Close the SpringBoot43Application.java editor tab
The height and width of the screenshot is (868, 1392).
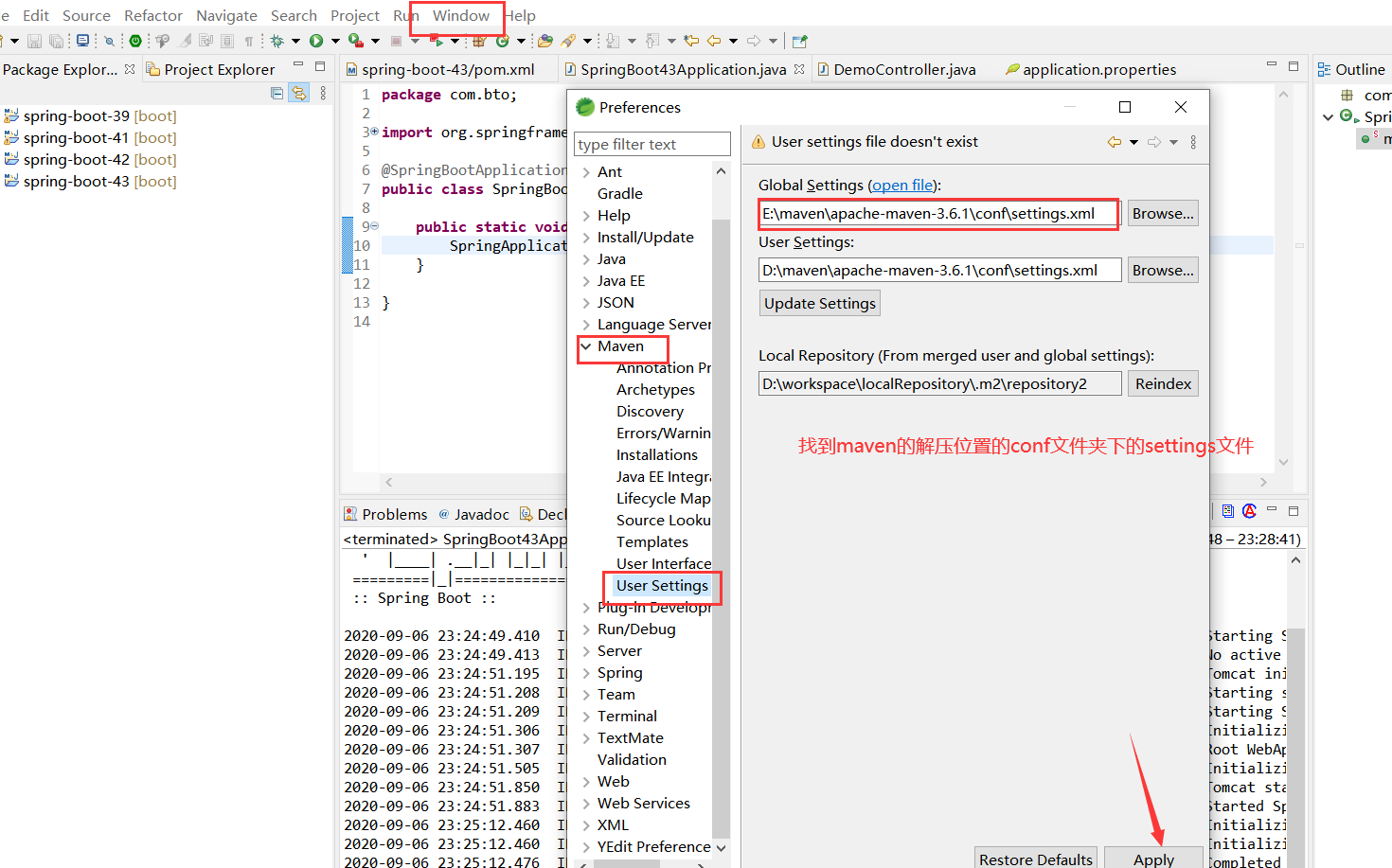(x=799, y=69)
